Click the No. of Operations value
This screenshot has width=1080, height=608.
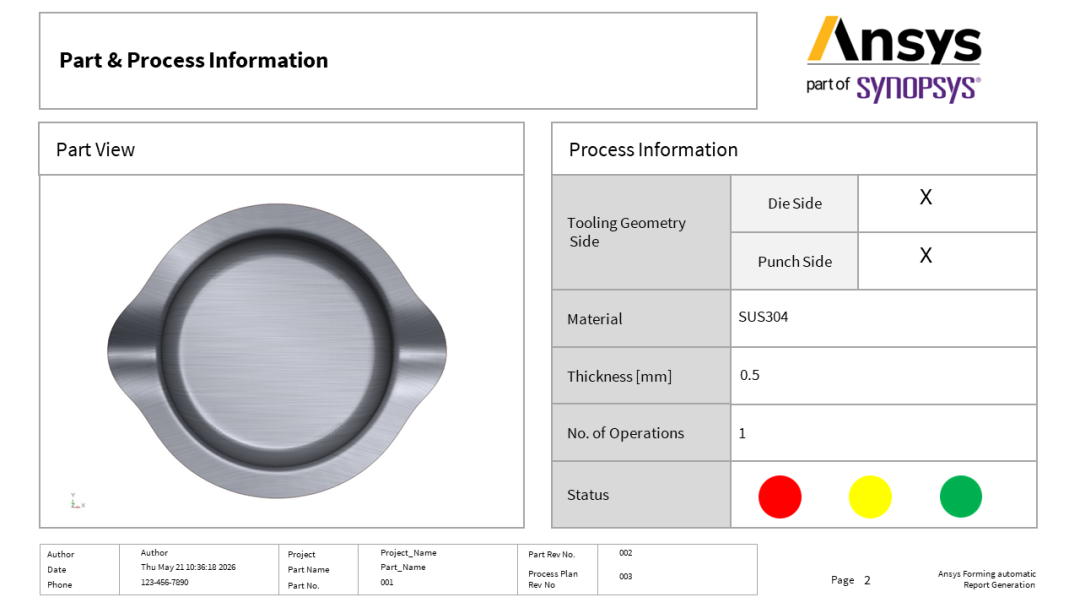(x=742, y=433)
